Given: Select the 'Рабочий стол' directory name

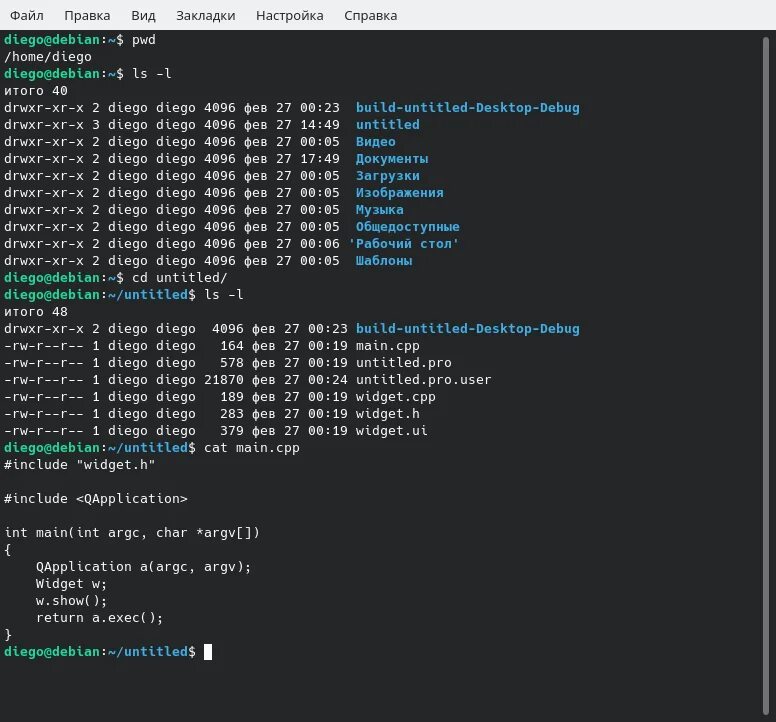Looking at the screenshot, I should 404,243.
